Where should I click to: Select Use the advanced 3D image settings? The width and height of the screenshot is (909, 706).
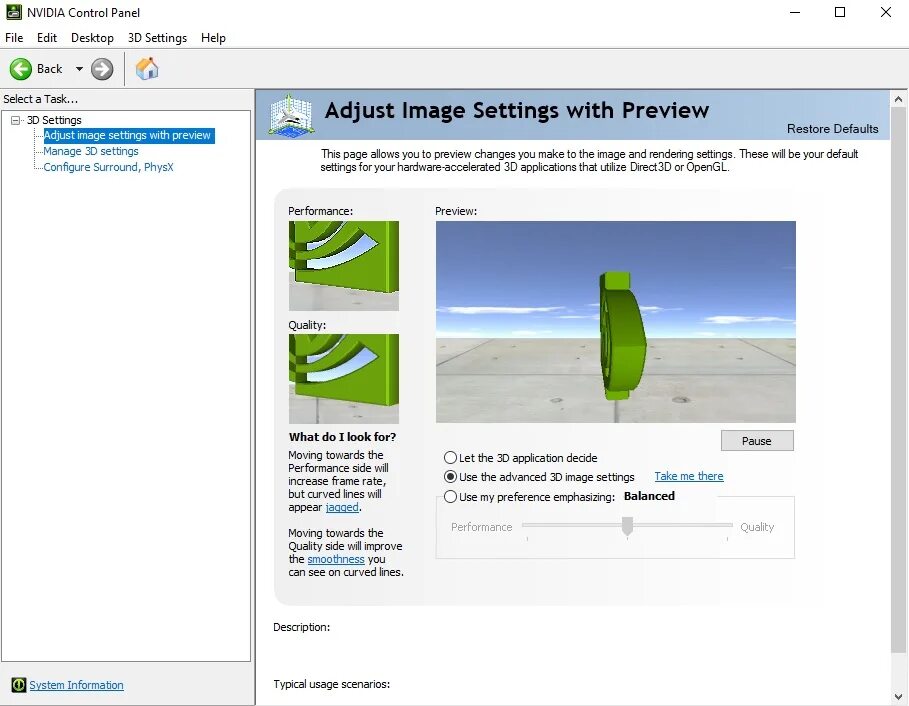pyautogui.click(x=450, y=476)
